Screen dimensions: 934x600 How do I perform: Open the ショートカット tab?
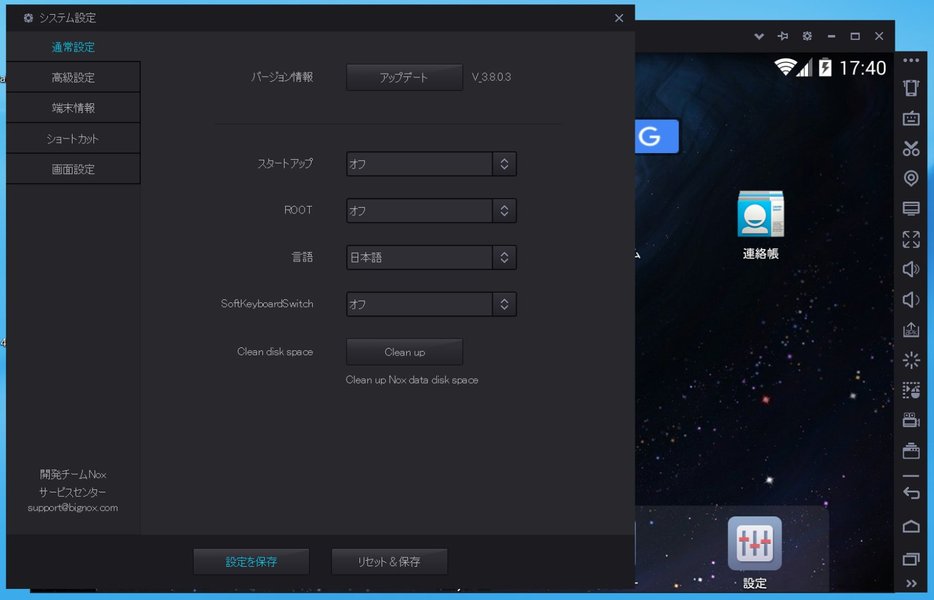tap(73, 139)
